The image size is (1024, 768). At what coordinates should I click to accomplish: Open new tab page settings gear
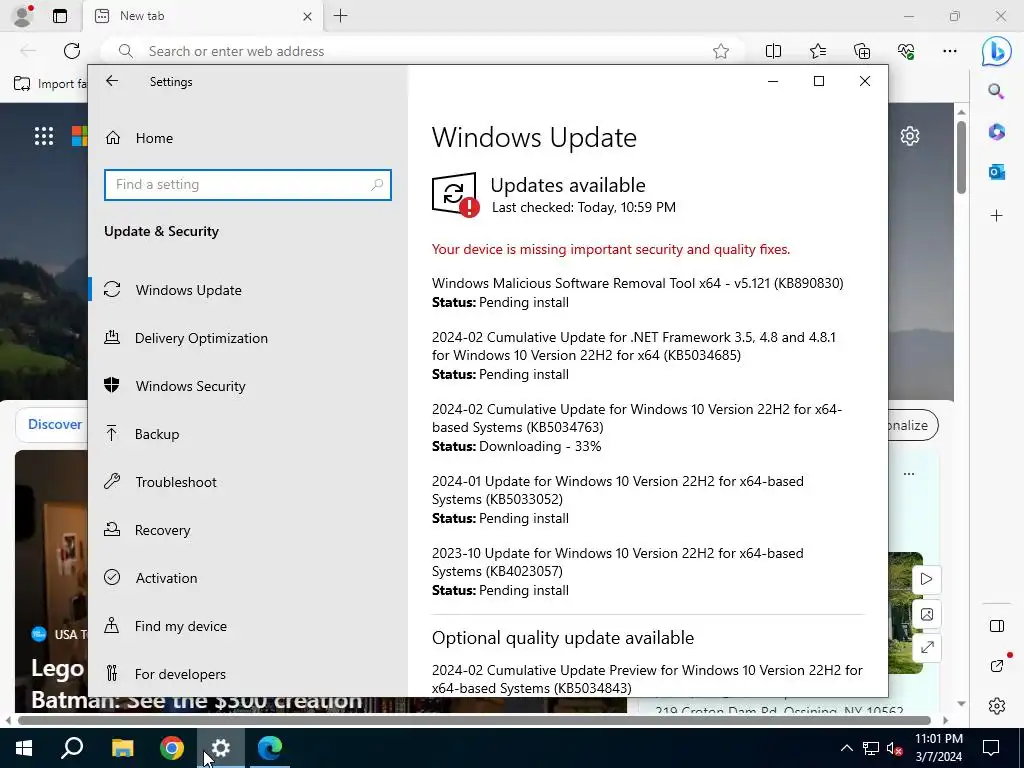(910, 136)
